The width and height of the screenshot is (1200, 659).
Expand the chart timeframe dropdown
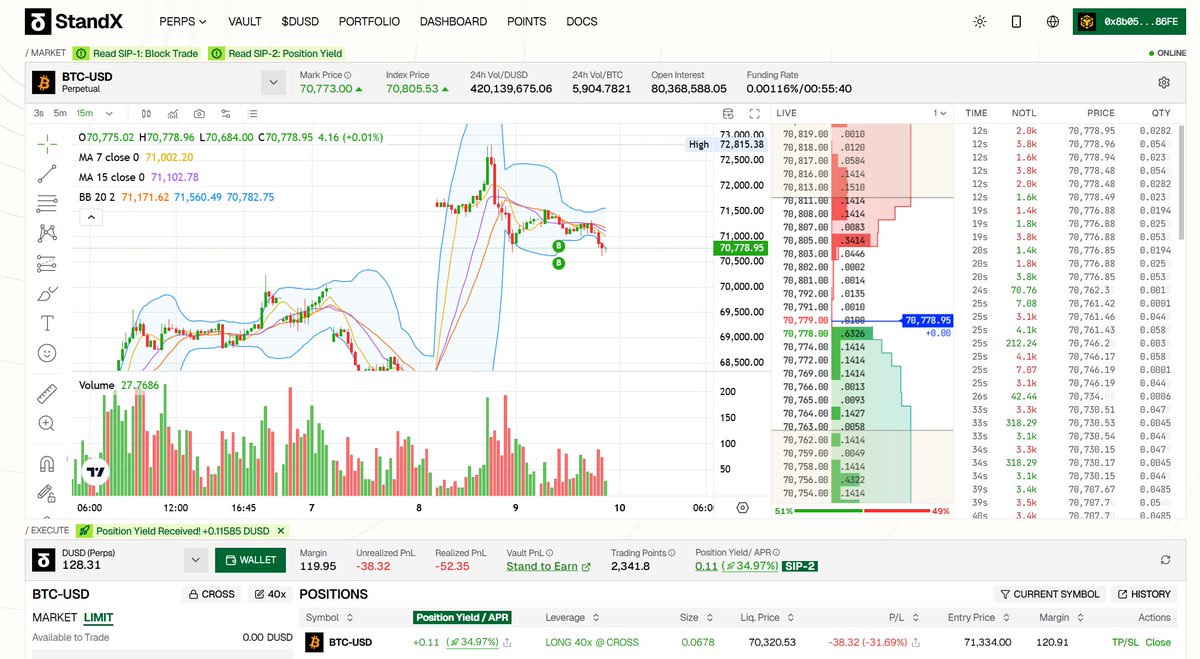109,114
